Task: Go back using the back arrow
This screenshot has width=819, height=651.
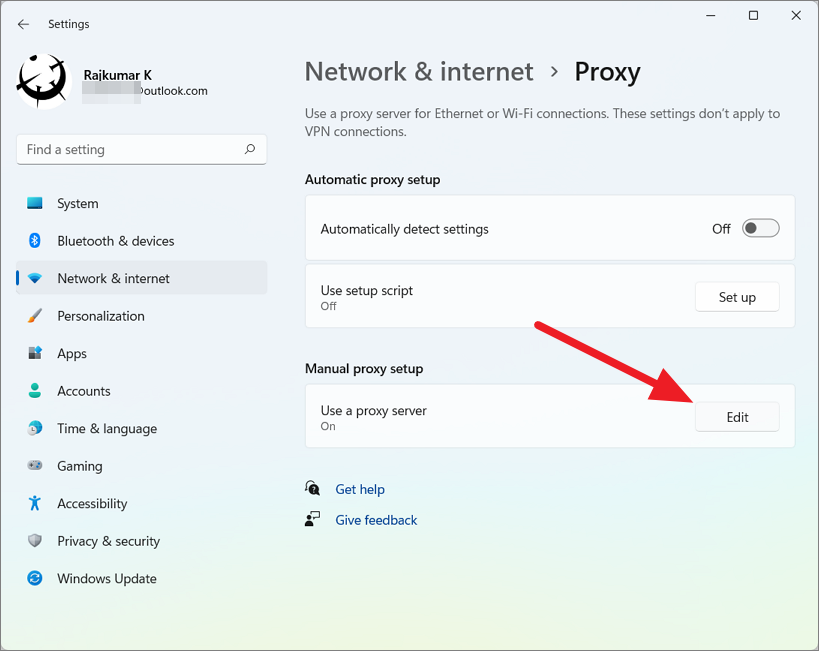Action: coord(23,24)
